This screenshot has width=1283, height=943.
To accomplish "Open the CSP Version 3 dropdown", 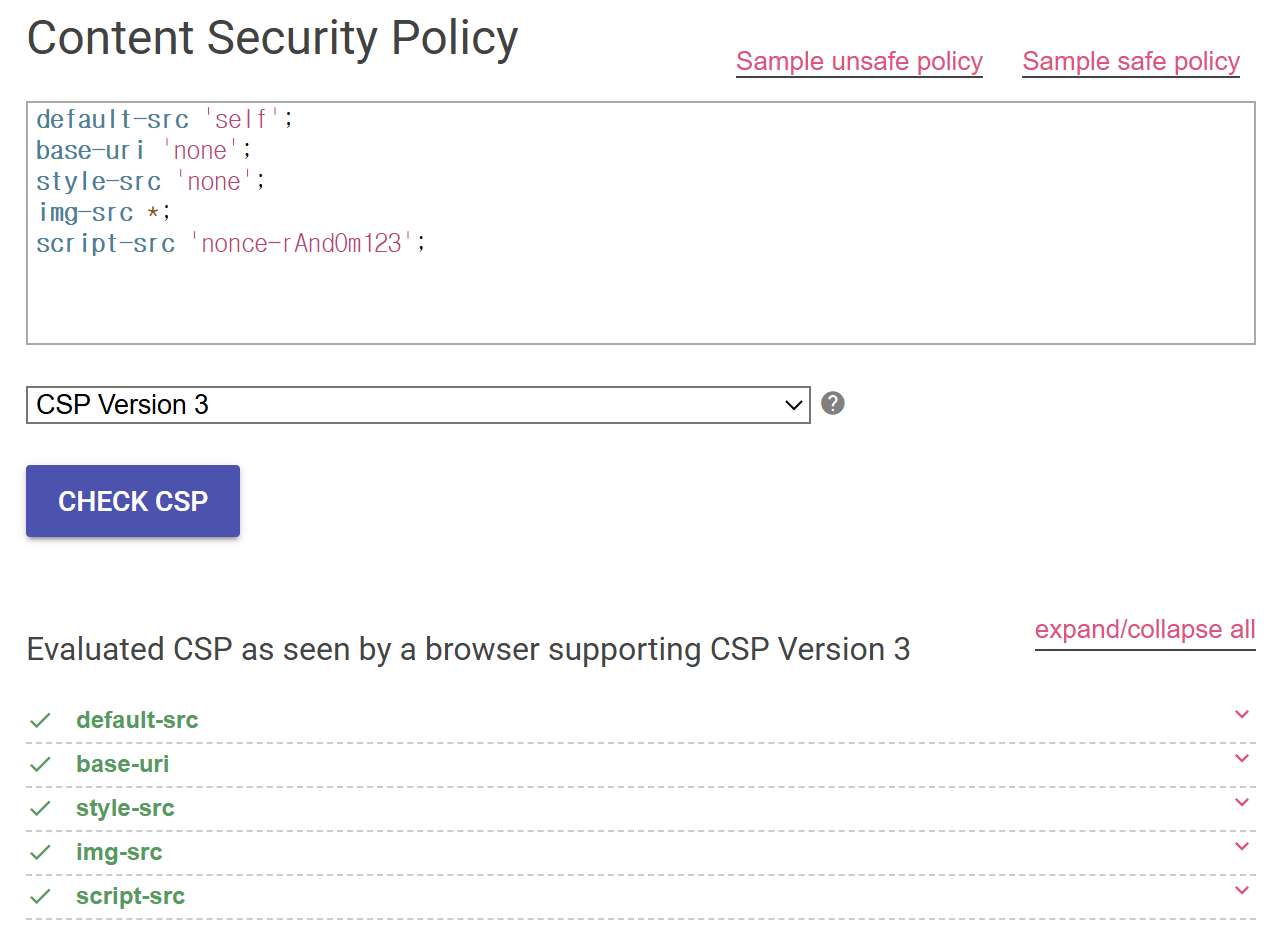I will 418,405.
